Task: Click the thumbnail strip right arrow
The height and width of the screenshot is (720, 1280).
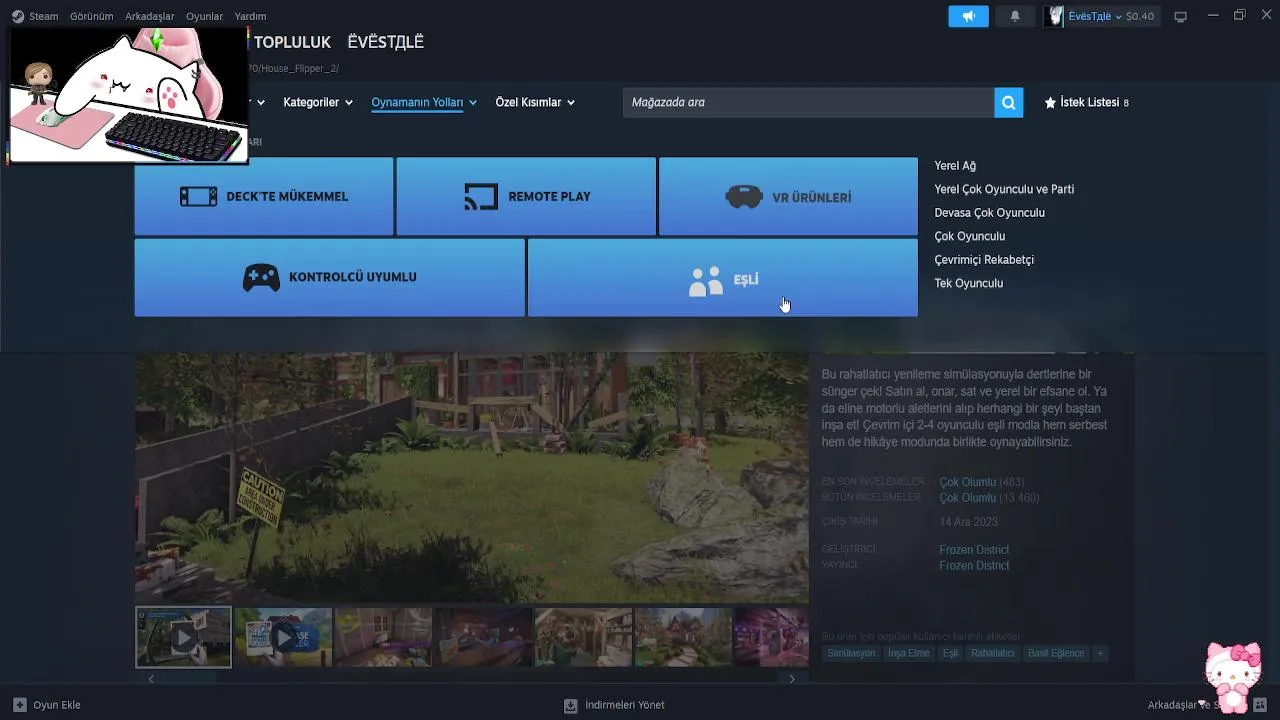Action: point(792,679)
